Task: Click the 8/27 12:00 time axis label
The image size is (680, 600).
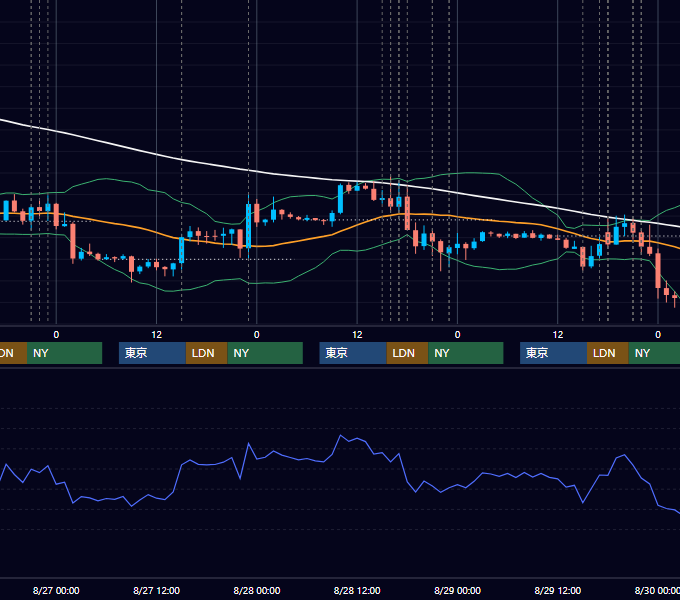Action: point(156,590)
